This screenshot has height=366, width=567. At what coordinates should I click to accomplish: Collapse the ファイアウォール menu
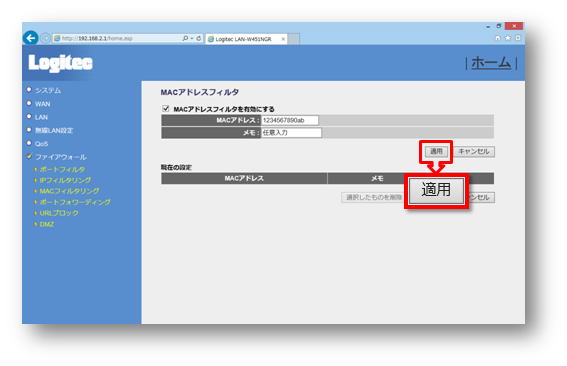point(61,157)
